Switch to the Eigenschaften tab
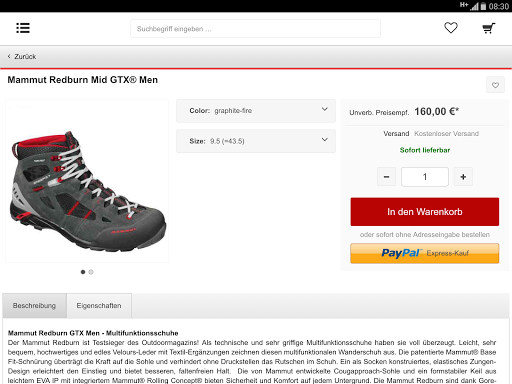The image size is (512, 384). click(99, 306)
